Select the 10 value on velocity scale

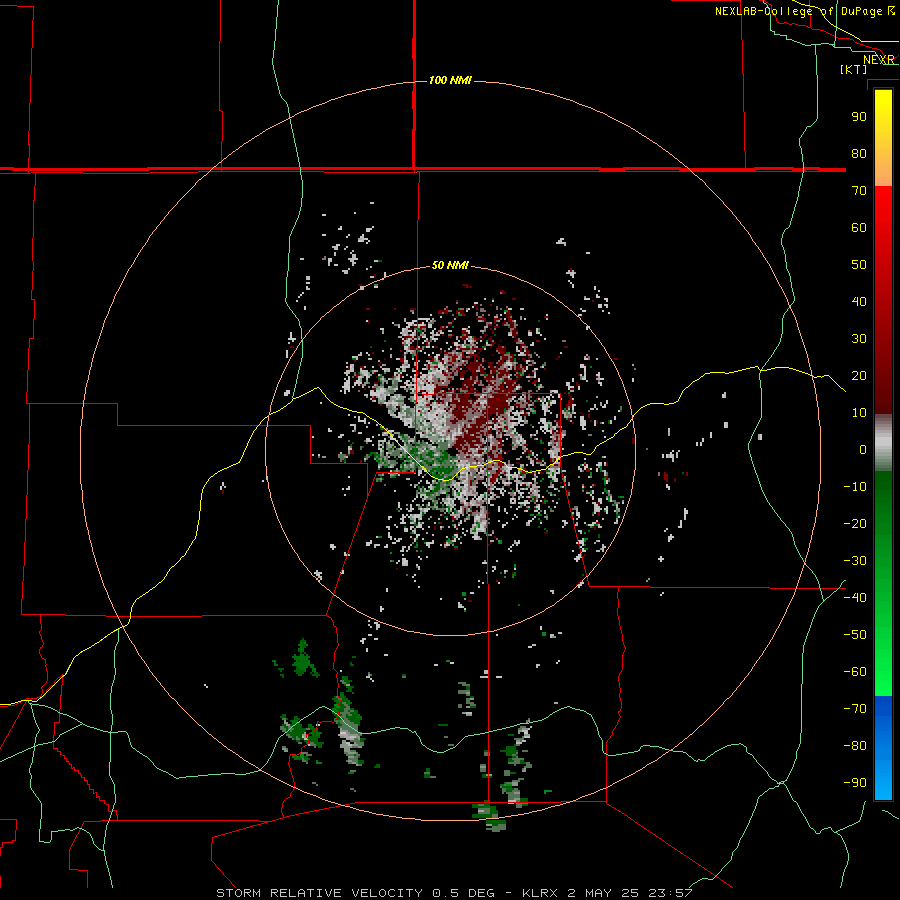pyautogui.click(x=859, y=413)
